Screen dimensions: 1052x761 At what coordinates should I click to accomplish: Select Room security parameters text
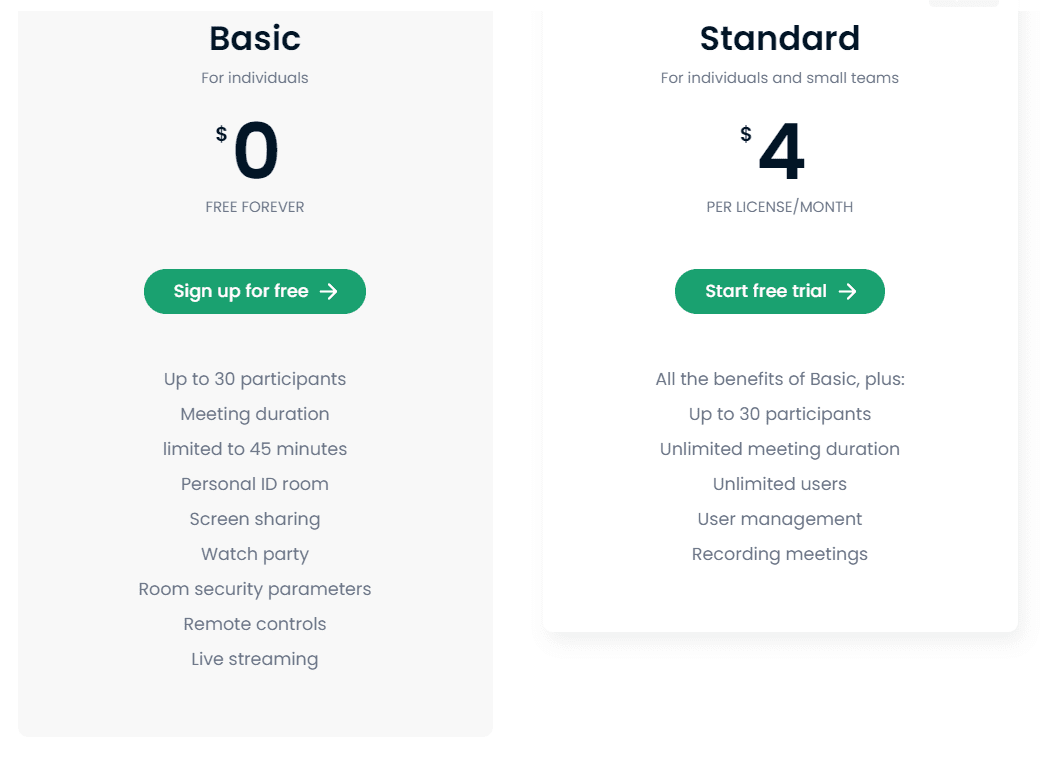click(x=255, y=589)
